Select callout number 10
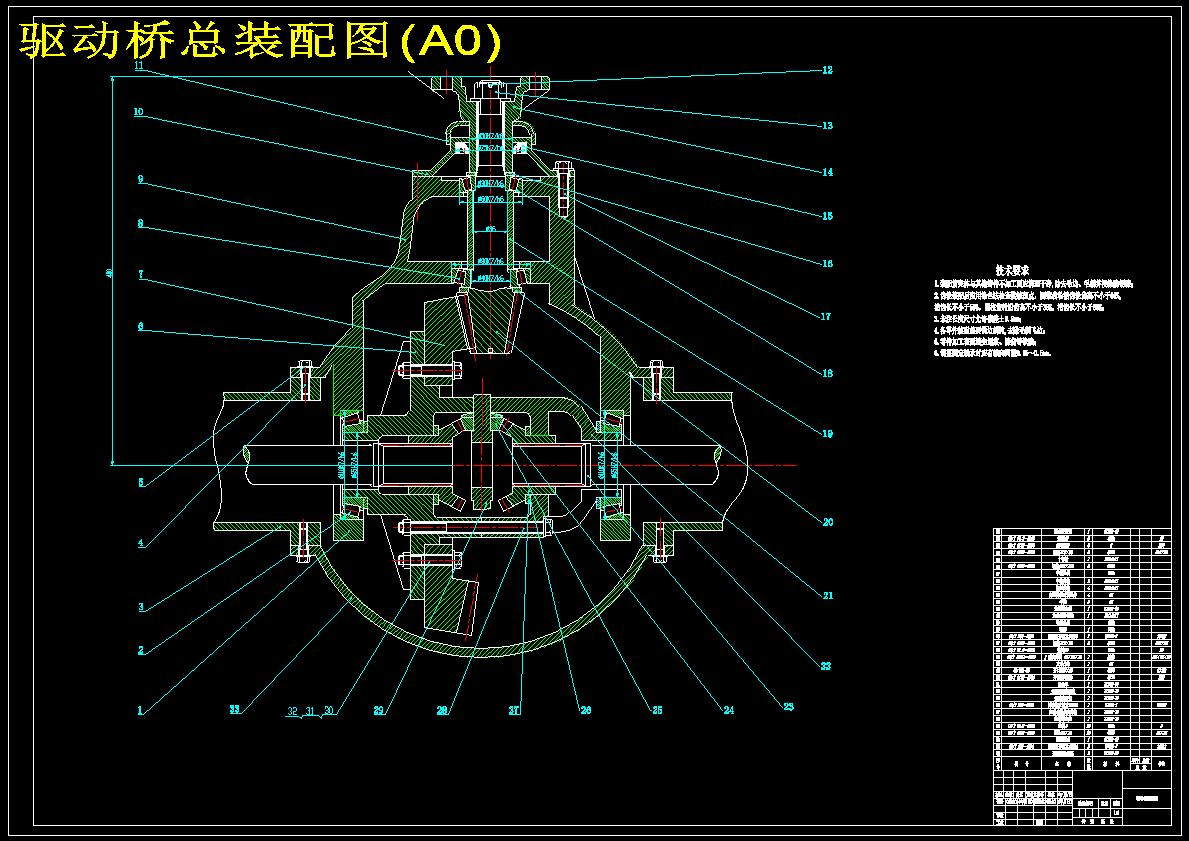This screenshot has height=841, width=1189. [138, 111]
